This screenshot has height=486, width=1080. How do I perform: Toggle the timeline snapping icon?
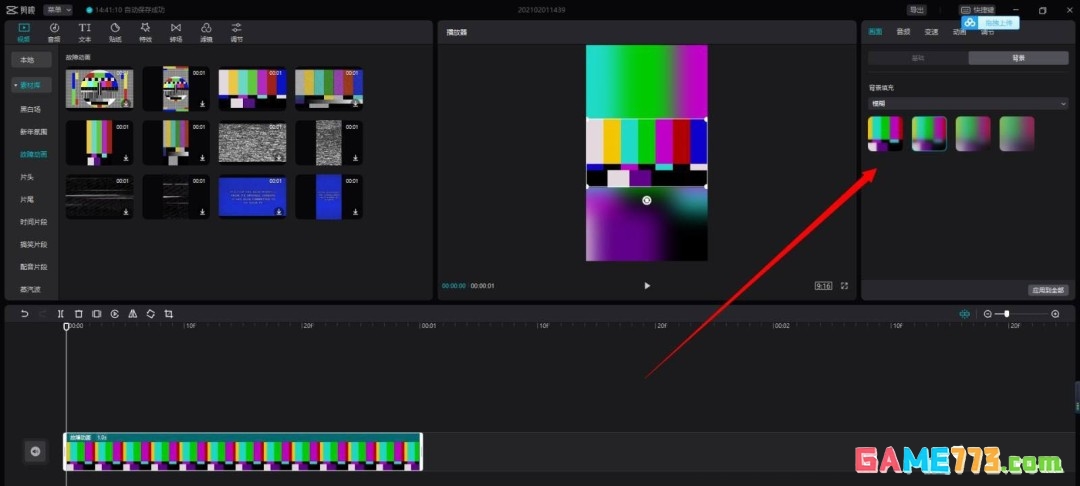[964, 314]
